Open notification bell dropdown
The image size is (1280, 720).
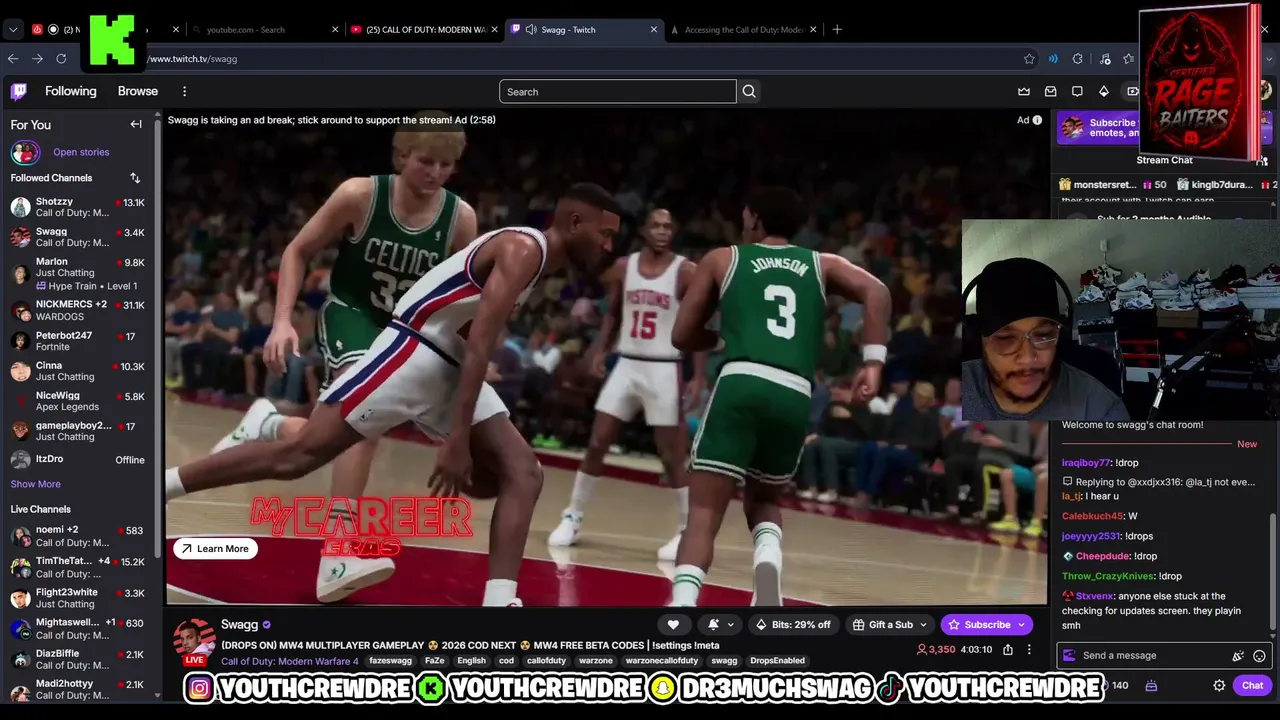tap(720, 625)
